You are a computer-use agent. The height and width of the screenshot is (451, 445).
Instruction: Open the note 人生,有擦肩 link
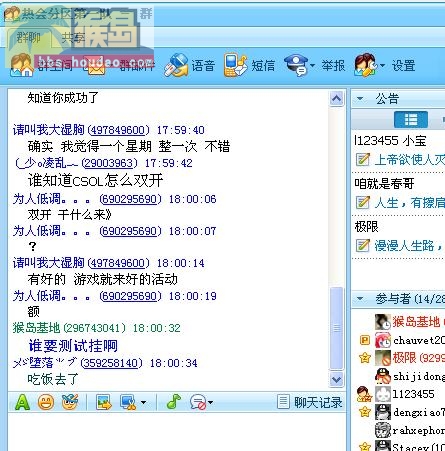pyautogui.click(x=409, y=203)
